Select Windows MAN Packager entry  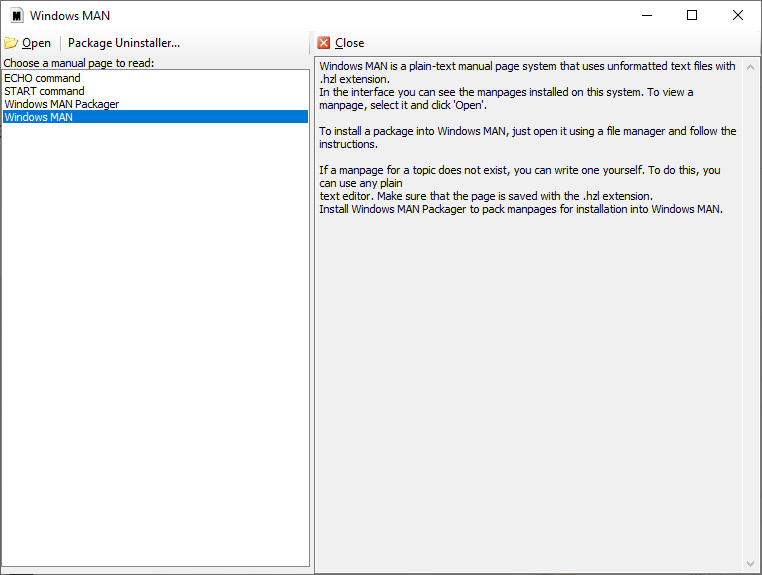(x=156, y=104)
